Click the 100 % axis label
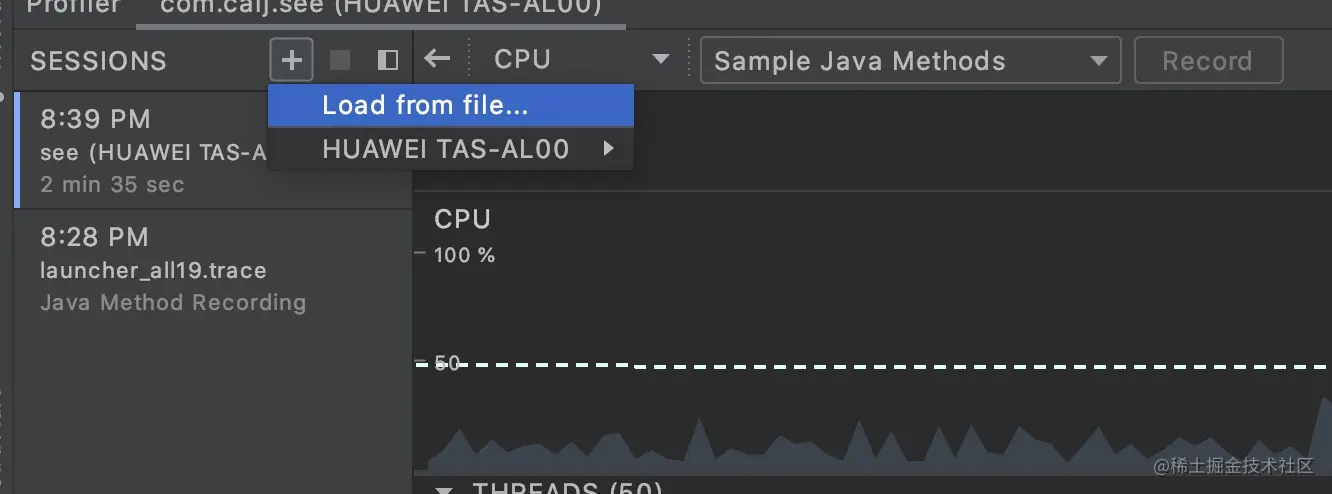Viewport: 1332px width, 494px height. pos(464,255)
